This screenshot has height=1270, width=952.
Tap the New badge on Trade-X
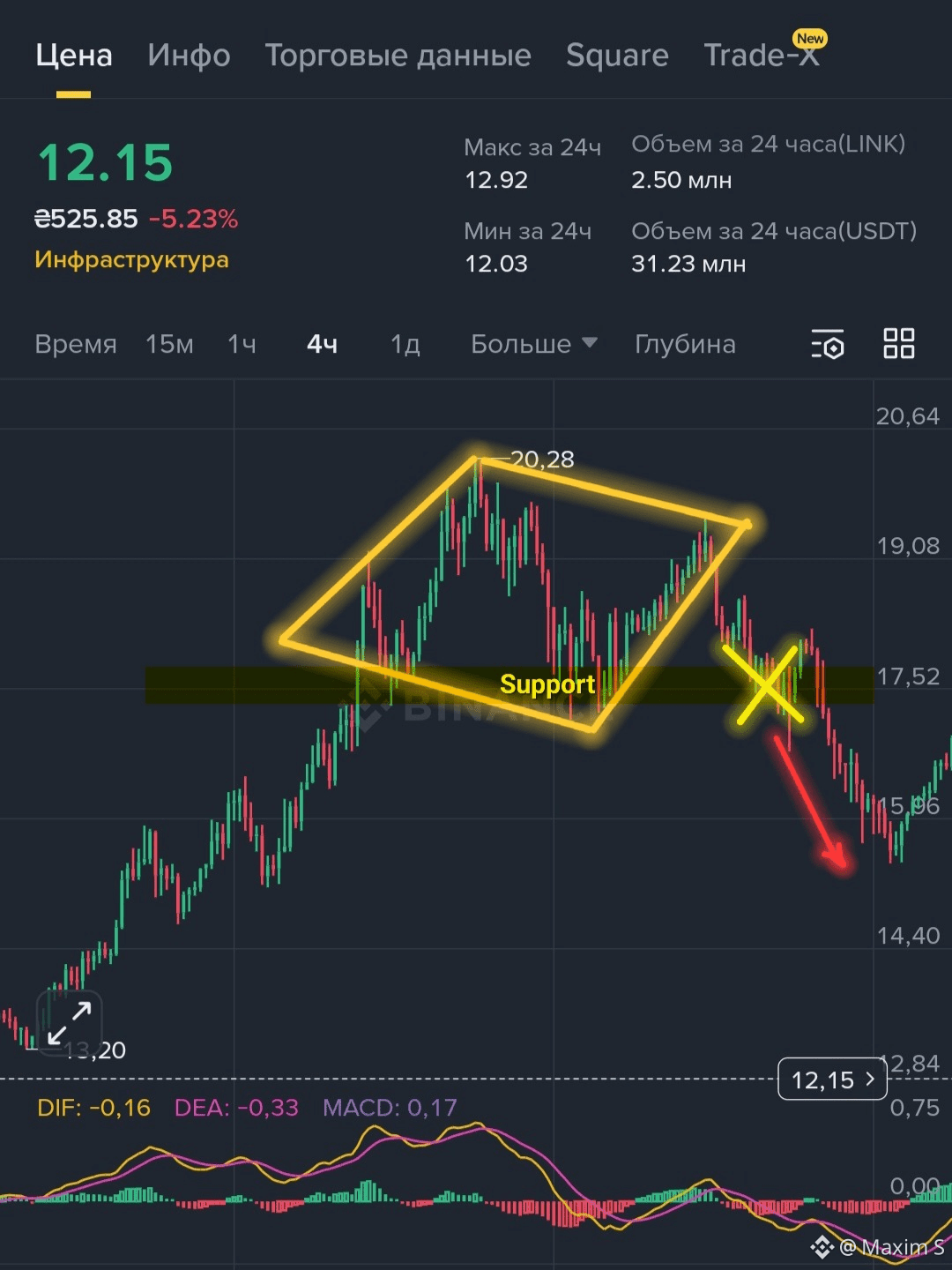point(809,38)
